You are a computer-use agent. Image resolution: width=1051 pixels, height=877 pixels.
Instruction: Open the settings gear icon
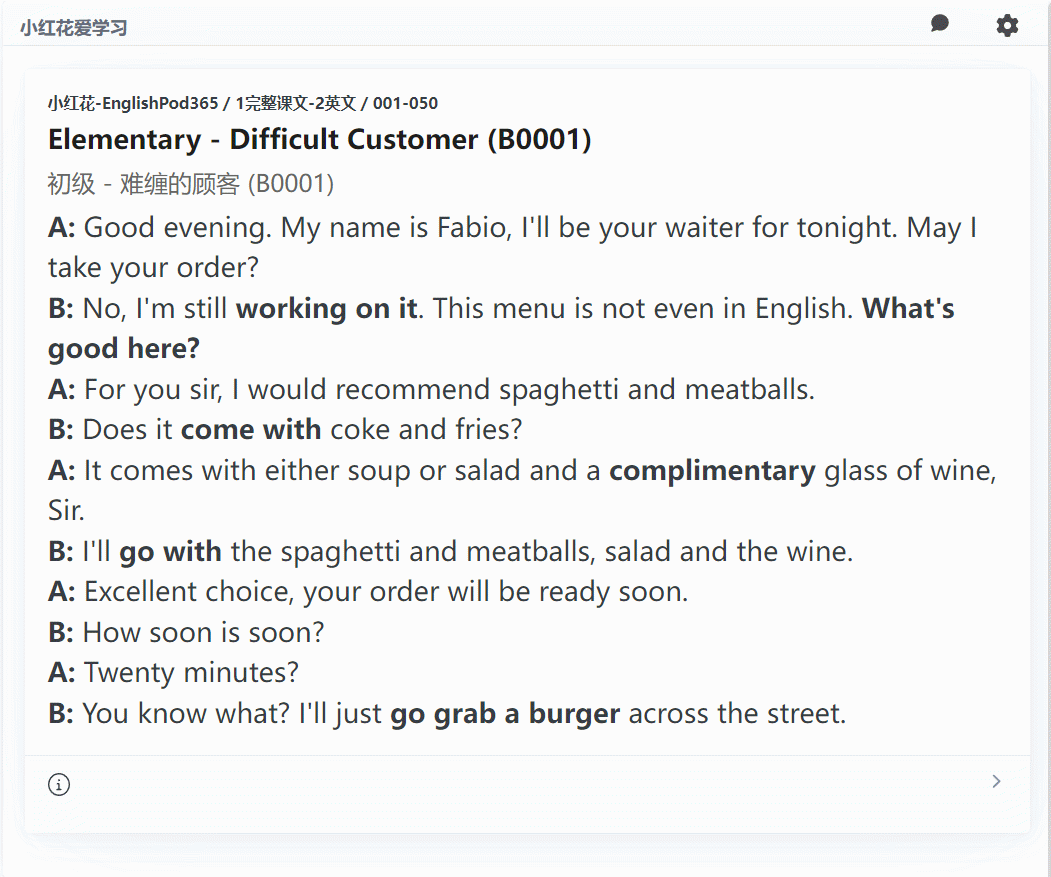point(1007,25)
